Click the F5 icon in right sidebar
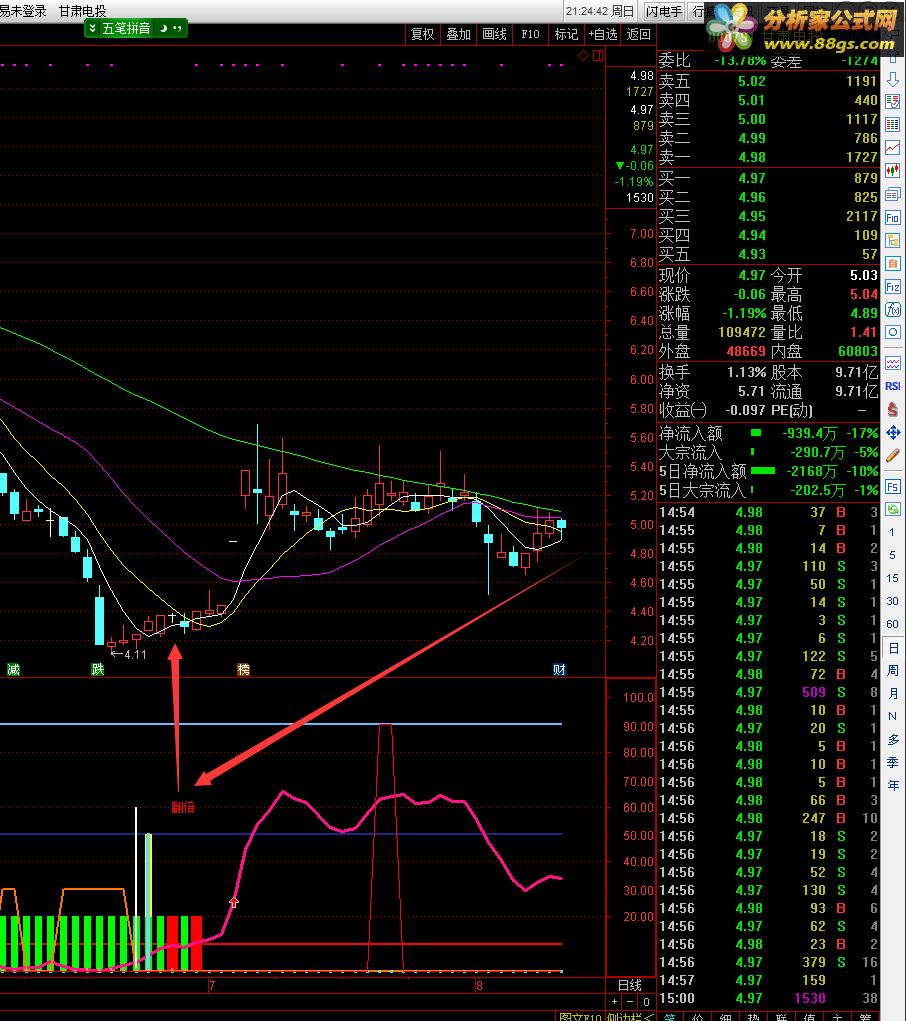Screen dimensions: 906x1021 [x=892, y=486]
